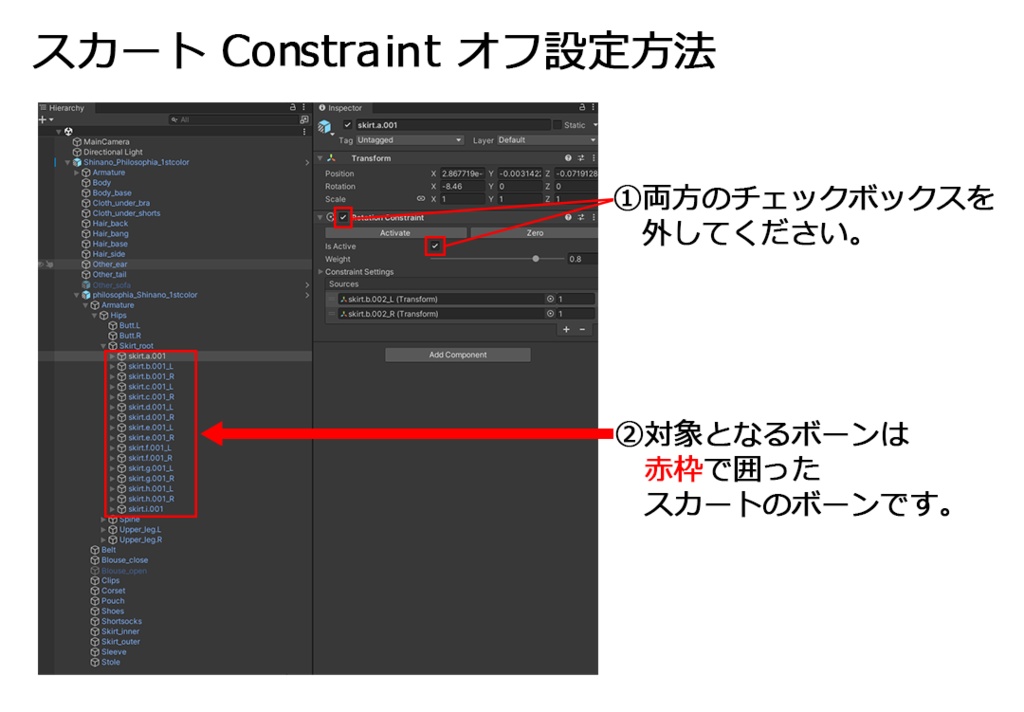The height and width of the screenshot is (712, 1024).
Task: Open prefab arrow for Other_sofa
Action: (x=307, y=285)
